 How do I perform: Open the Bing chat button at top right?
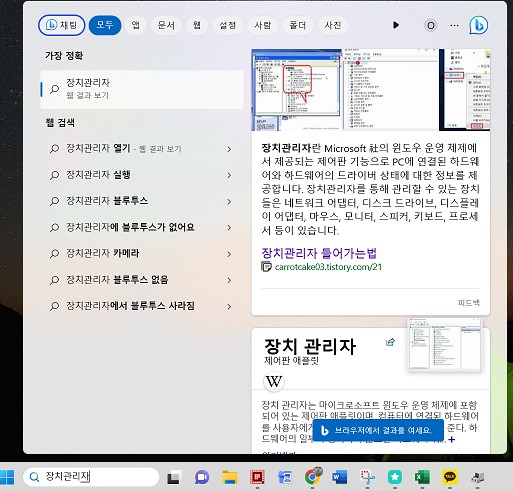[x=479, y=25]
